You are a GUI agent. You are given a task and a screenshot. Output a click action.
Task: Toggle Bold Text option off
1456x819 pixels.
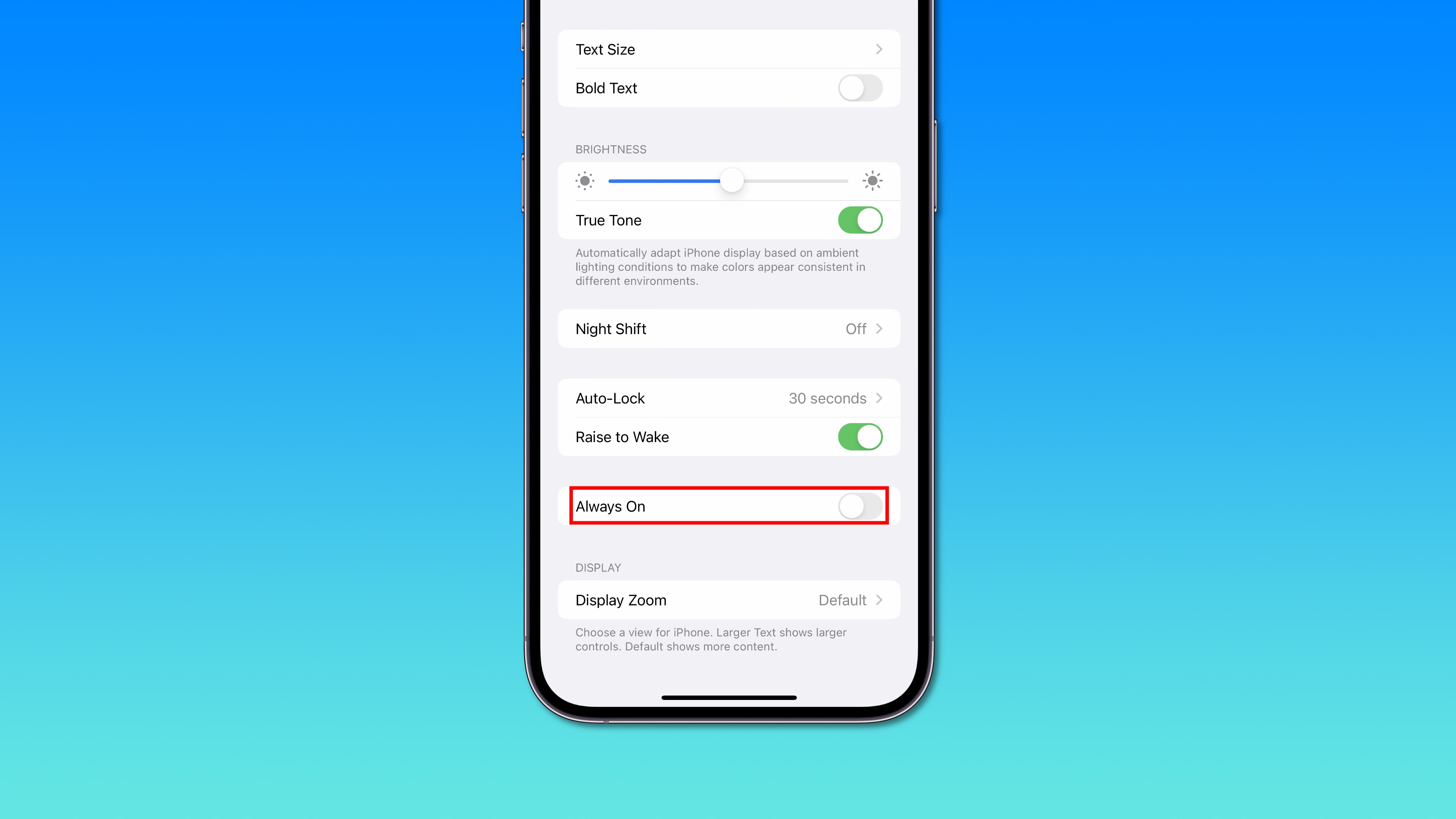point(860,88)
